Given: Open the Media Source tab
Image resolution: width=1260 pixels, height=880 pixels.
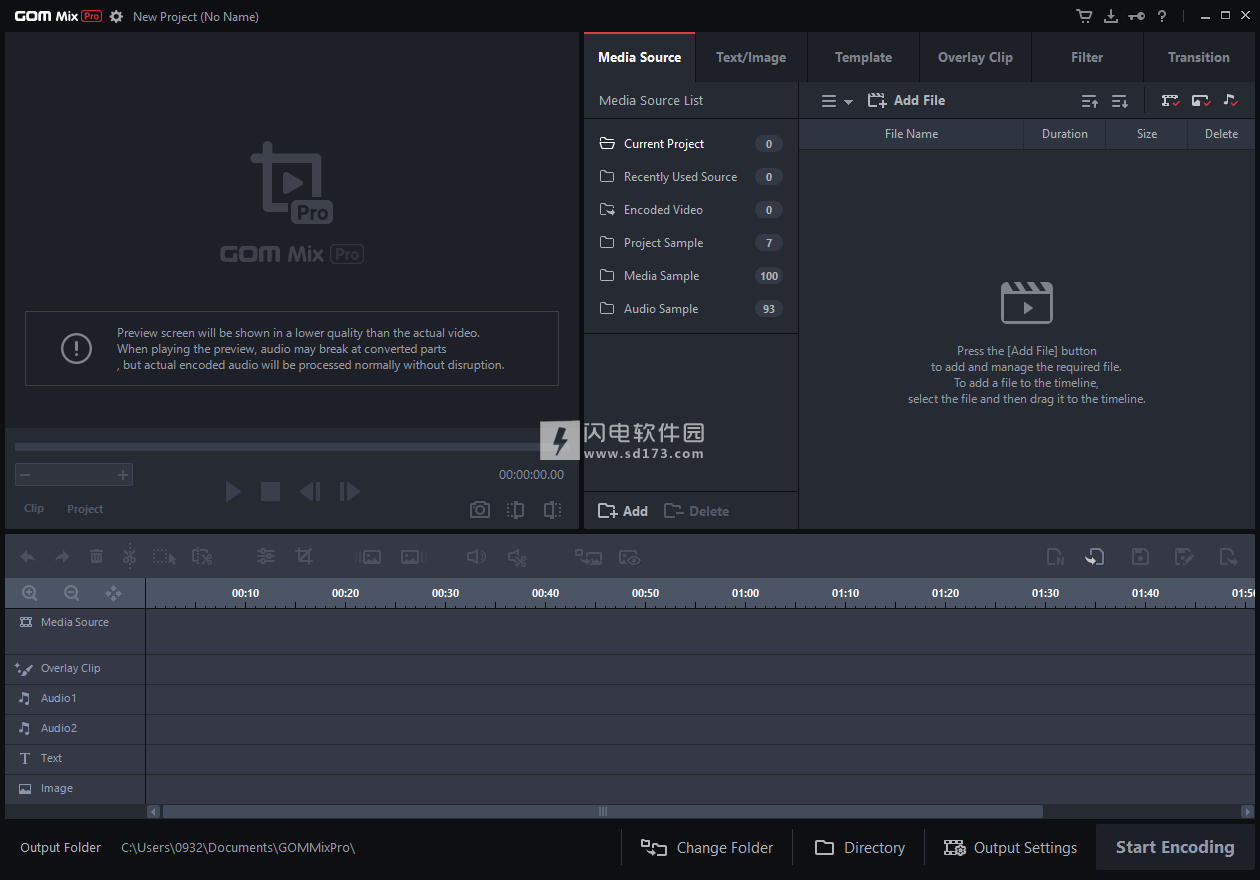Looking at the screenshot, I should [x=640, y=57].
